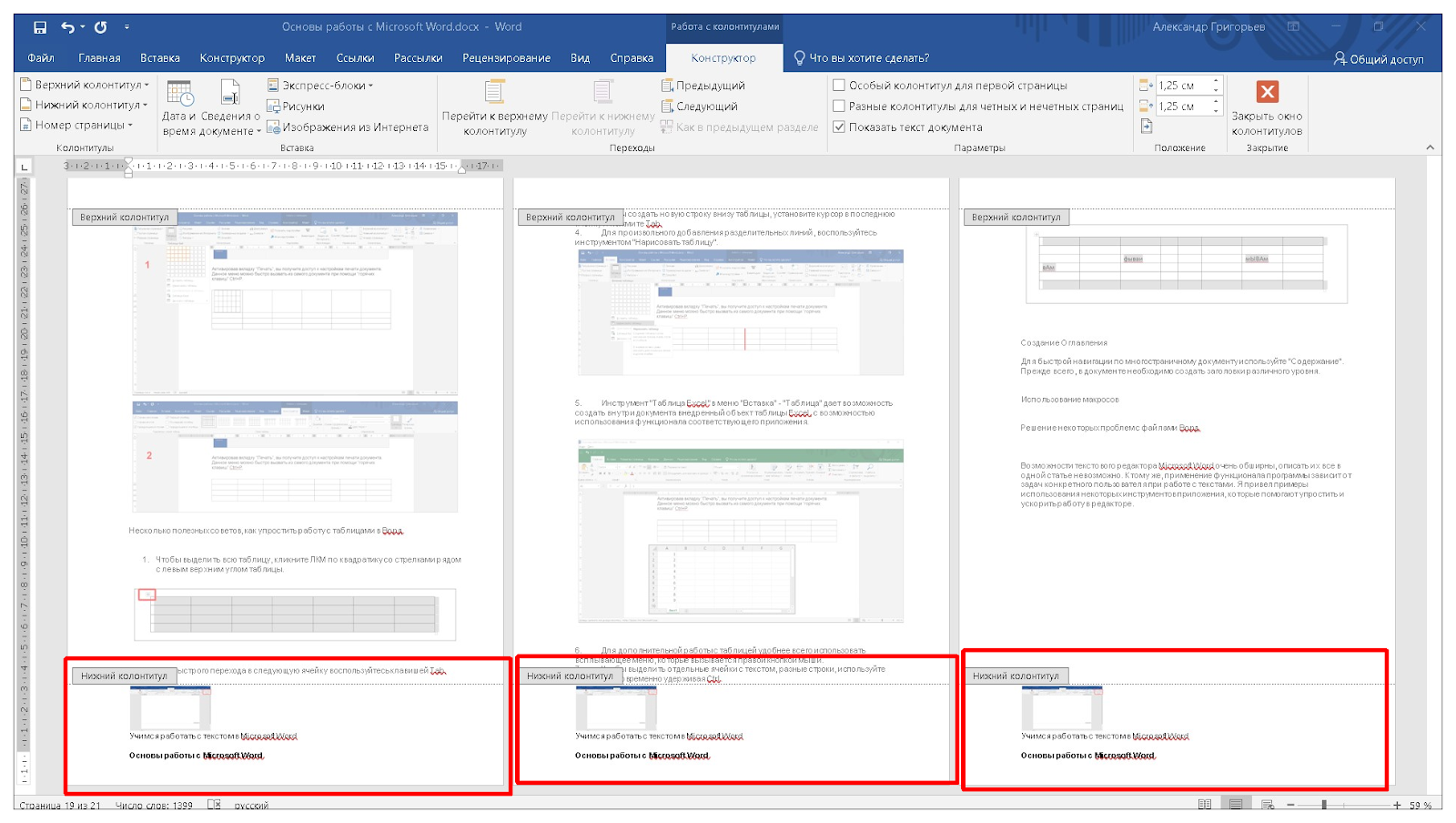
Task: Click the zoom slider in status bar
Action: coord(1324,805)
